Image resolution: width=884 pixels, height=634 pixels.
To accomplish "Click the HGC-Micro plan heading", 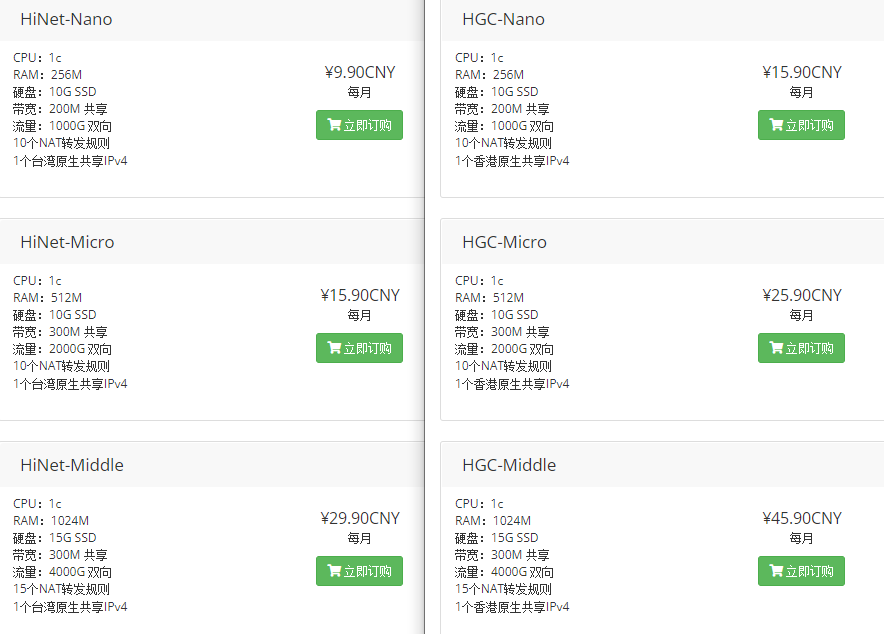I will [504, 242].
